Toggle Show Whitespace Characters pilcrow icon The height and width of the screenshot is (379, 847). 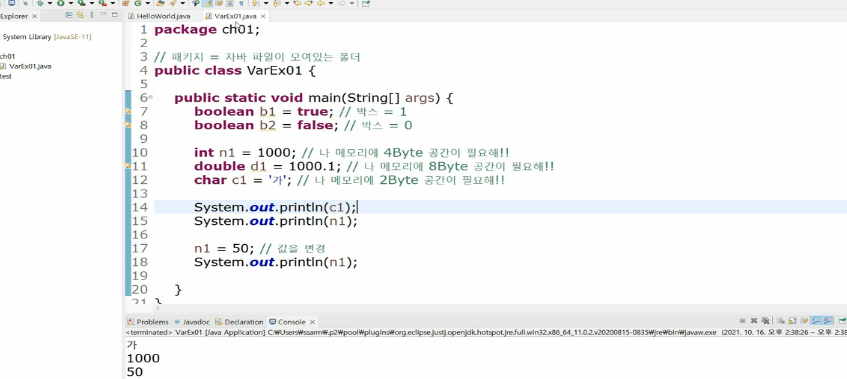241,3
